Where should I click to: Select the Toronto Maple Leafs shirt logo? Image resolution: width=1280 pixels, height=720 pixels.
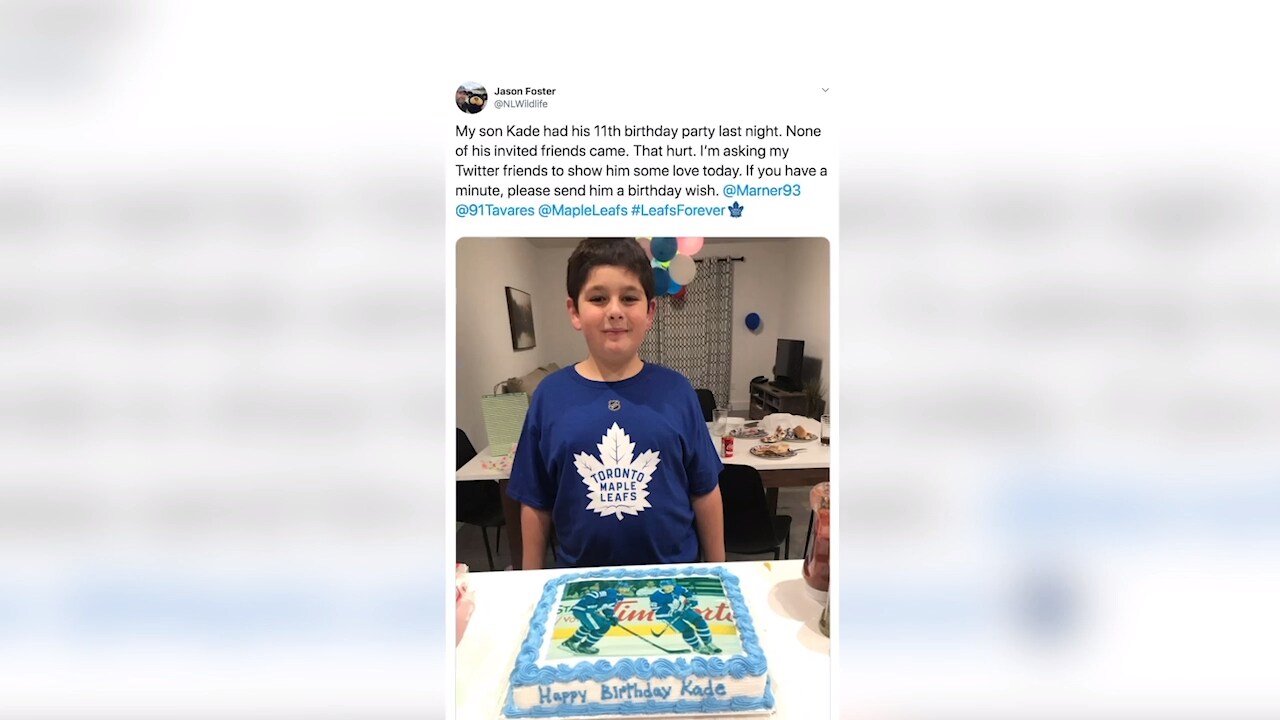[616, 471]
